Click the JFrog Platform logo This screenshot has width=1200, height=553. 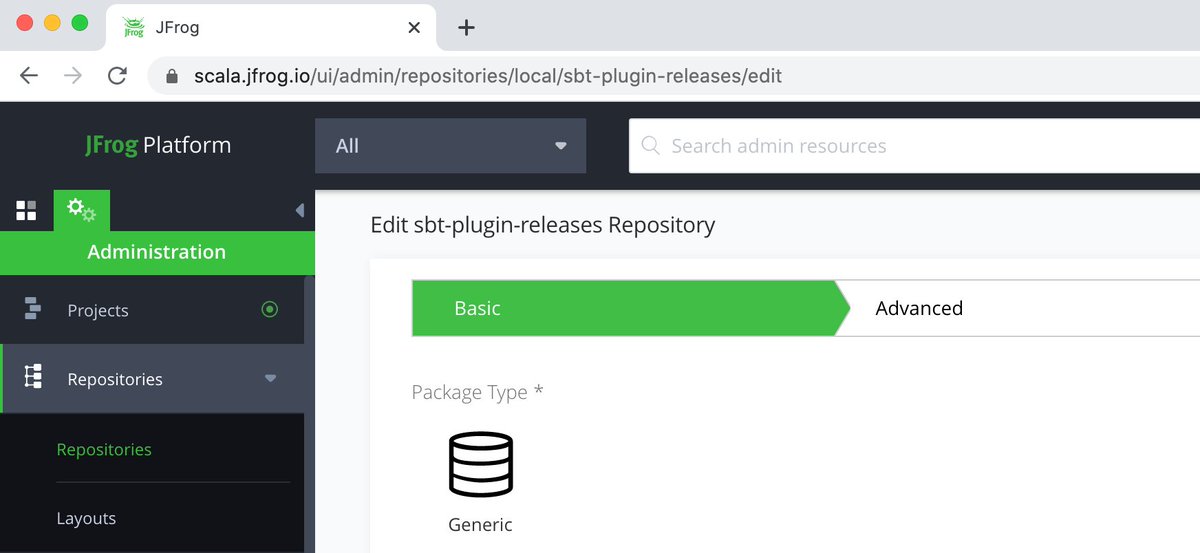pyautogui.click(x=158, y=145)
